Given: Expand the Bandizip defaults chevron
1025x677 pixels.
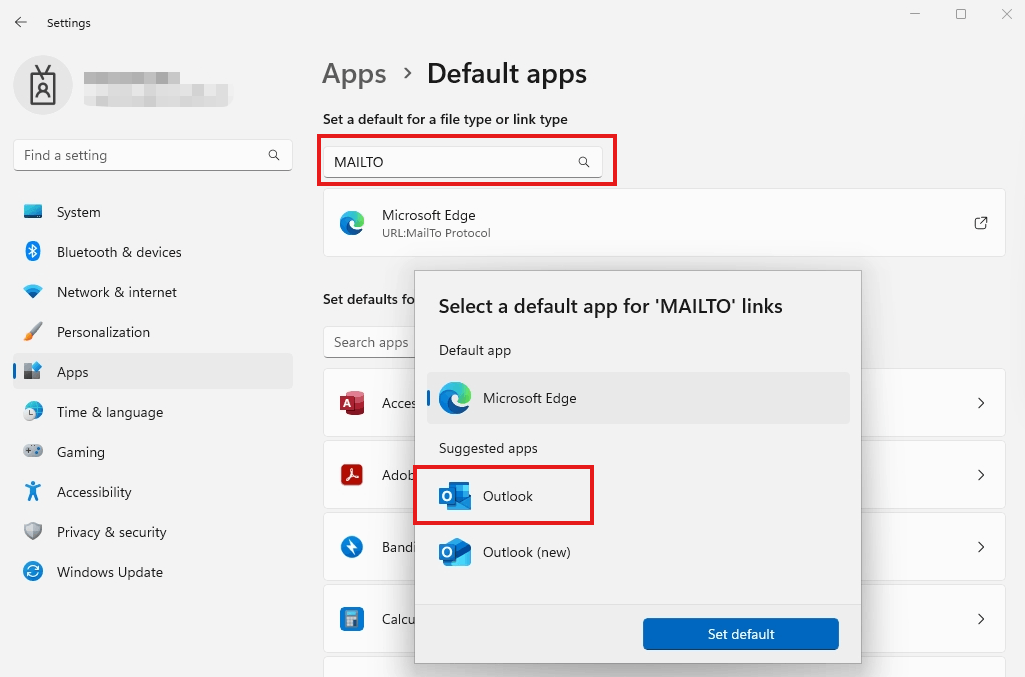Looking at the screenshot, I should 981,547.
